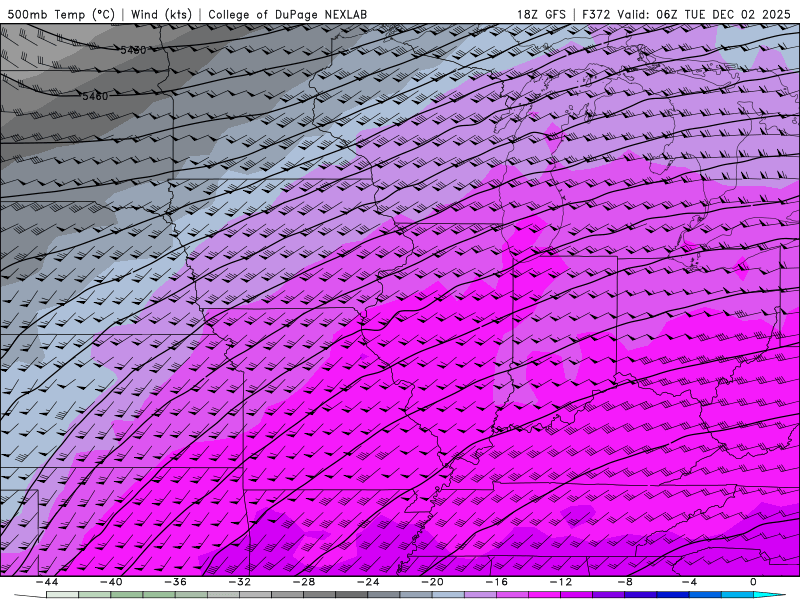Click the −8 colorbar value
This screenshot has width=800, height=600.
coord(626,582)
